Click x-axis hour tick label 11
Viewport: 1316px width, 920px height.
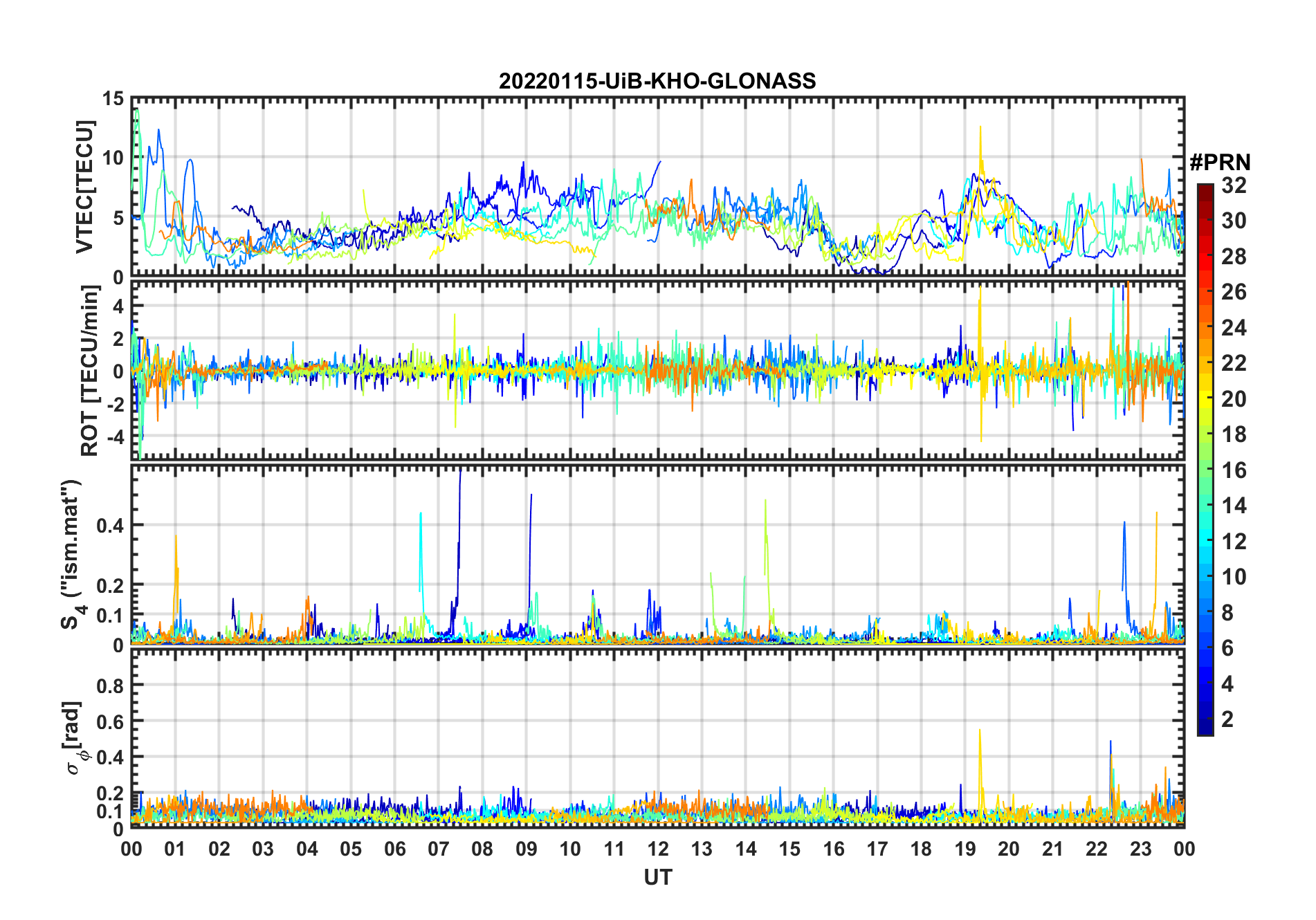tap(614, 849)
